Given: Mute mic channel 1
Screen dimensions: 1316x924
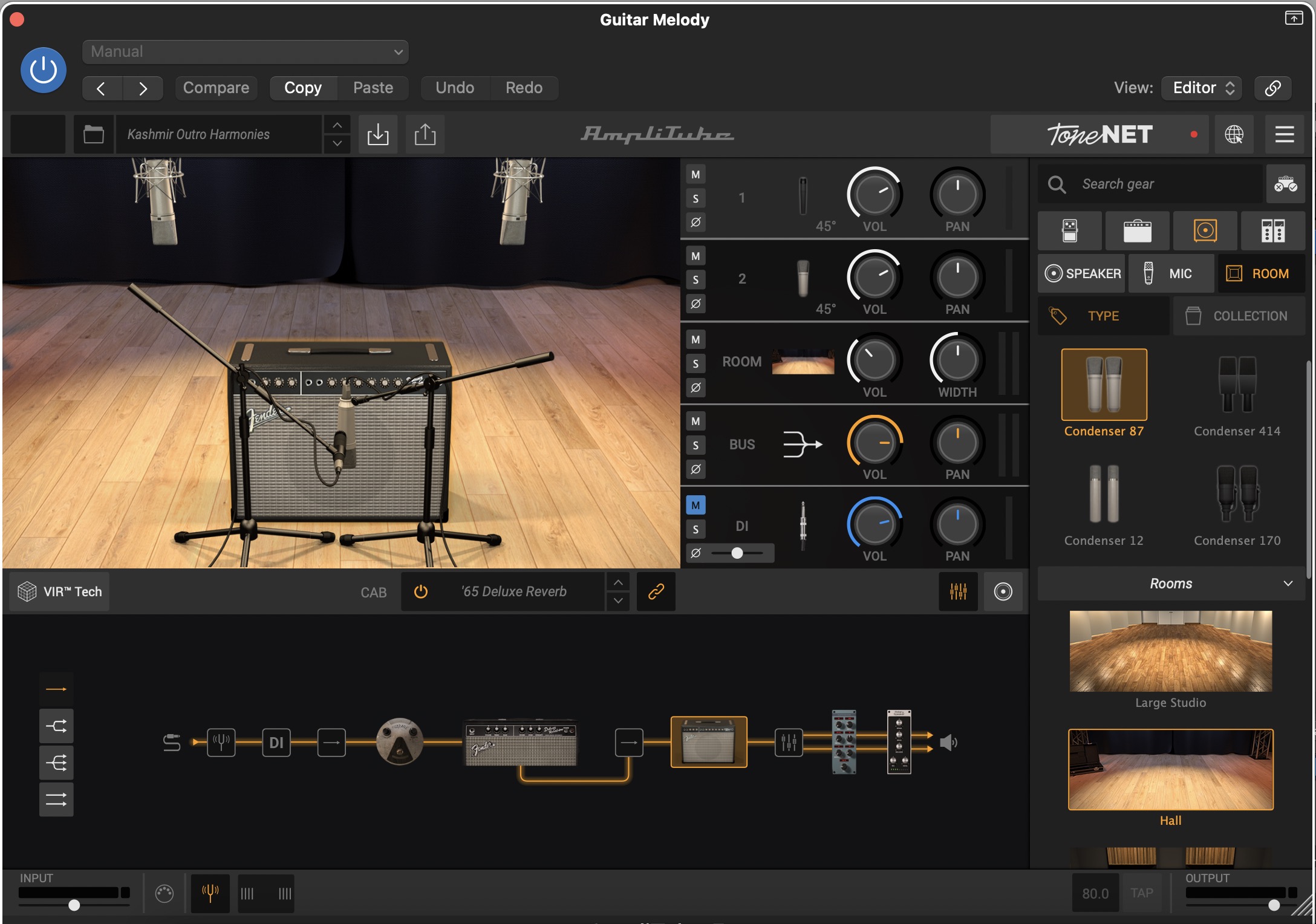Looking at the screenshot, I should tap(695, 175).
